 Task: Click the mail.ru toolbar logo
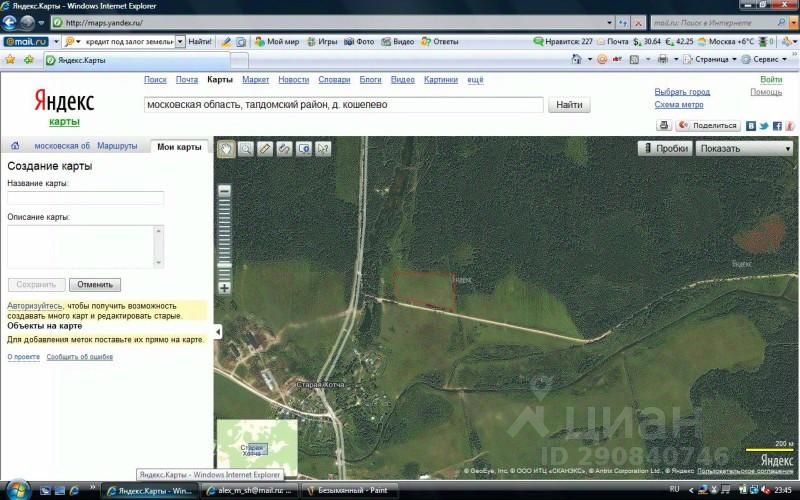[x=26, y=41]
